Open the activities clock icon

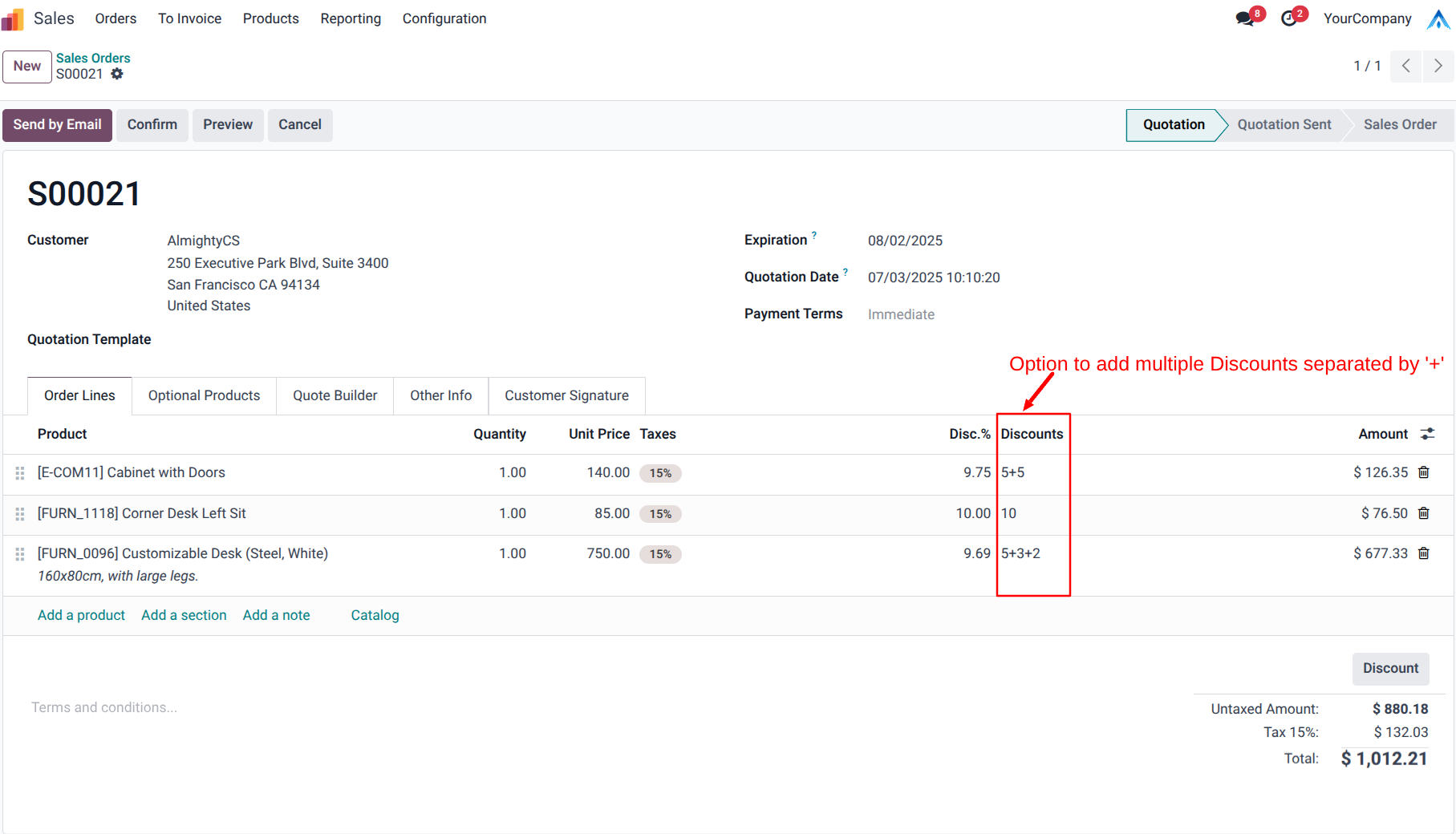tap(1289, 18)
